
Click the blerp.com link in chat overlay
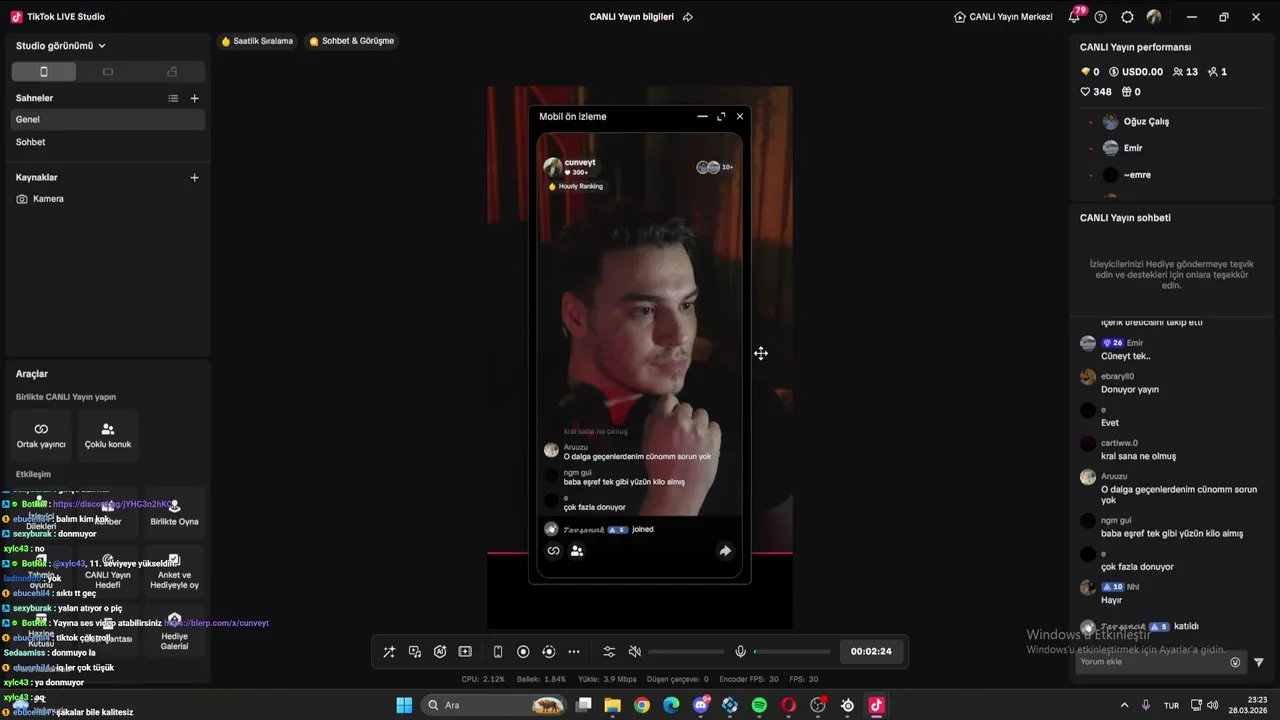(216, 623)
